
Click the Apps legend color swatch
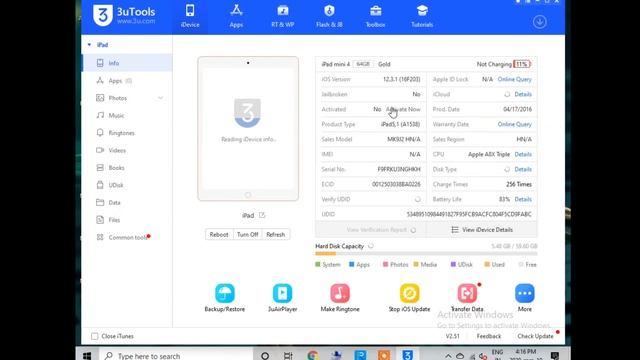coord(351,264)
